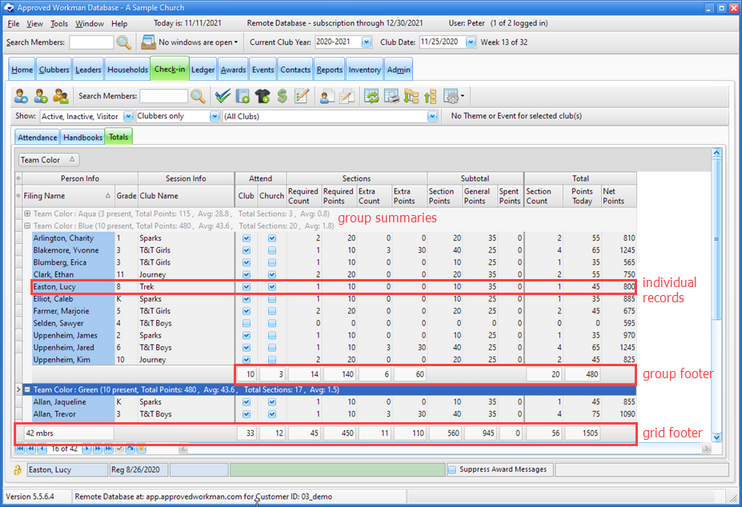Image resolution: width=742 pixels, height=507 pixels.
Task: Click the Team Color grouping button
Action: point(48,159)
